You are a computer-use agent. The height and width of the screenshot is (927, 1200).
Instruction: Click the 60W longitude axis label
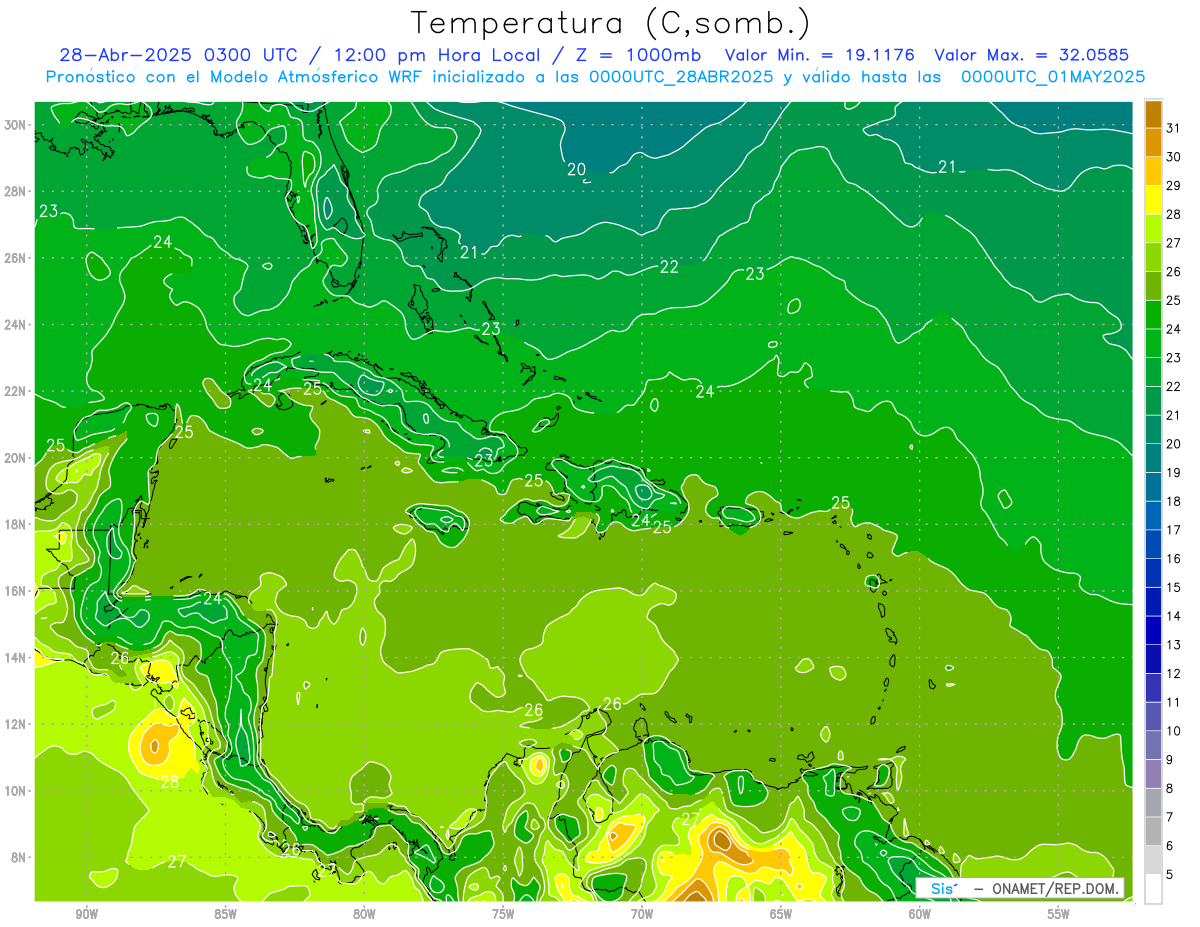click(920, 914)
